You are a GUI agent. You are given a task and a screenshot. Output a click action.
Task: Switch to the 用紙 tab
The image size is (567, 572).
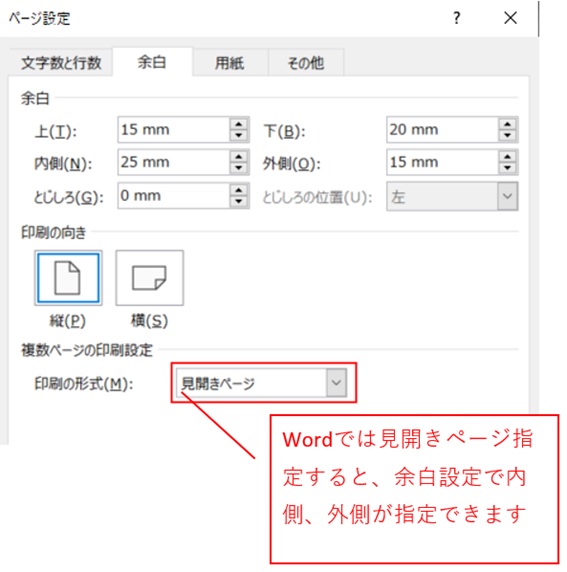230,63
